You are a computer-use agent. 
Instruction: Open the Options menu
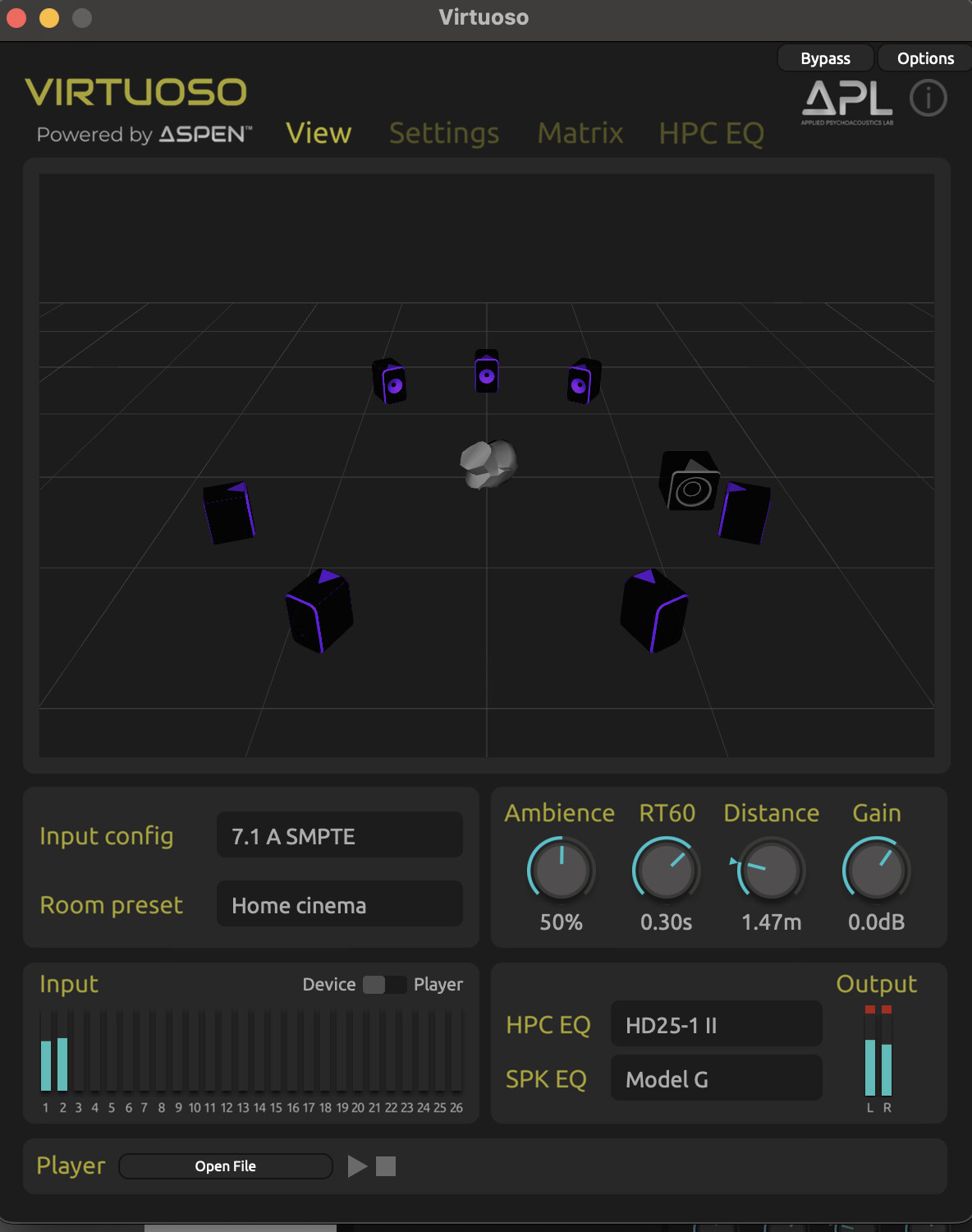click(925, 58)
